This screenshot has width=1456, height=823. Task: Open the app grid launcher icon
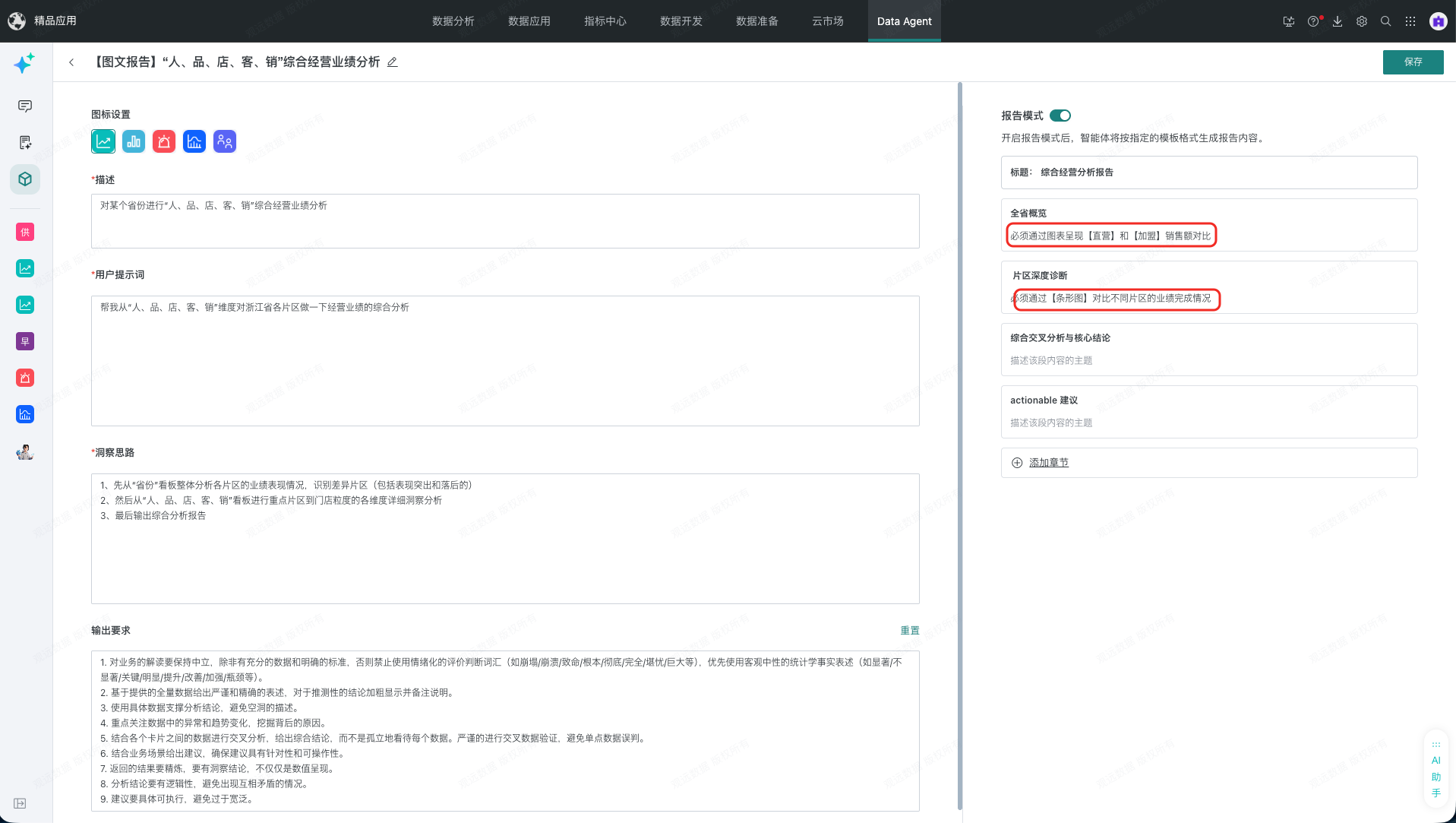coord(1410,21)
